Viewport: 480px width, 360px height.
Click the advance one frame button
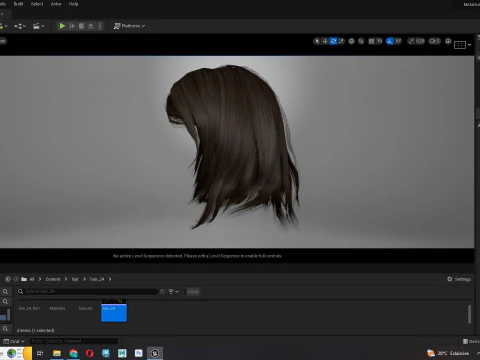tap(72, 26)
